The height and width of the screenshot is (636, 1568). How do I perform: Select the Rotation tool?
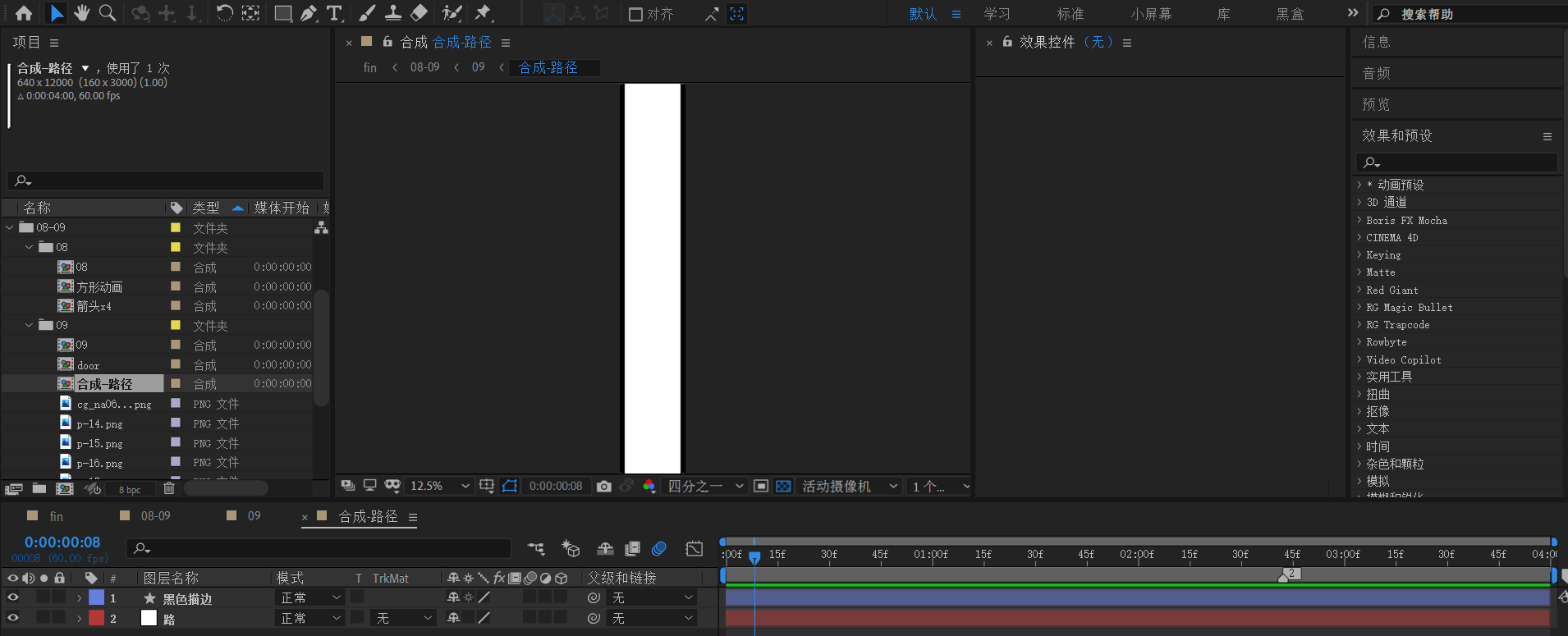pos(224,13)
